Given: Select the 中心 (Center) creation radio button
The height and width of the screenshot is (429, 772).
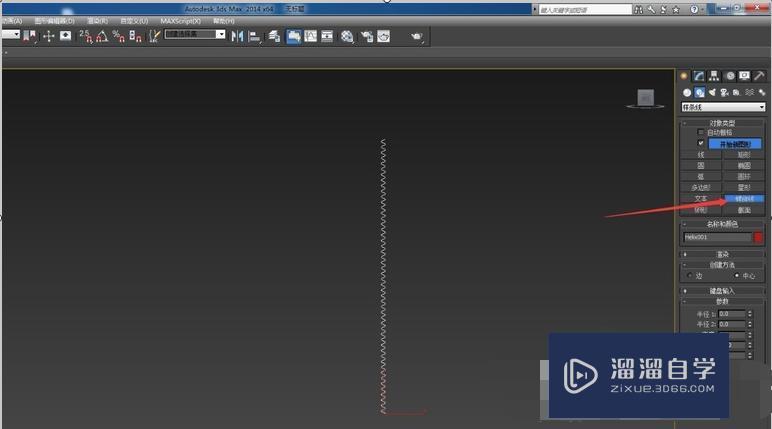Looking at the screenshot, I should click(737, 276).
